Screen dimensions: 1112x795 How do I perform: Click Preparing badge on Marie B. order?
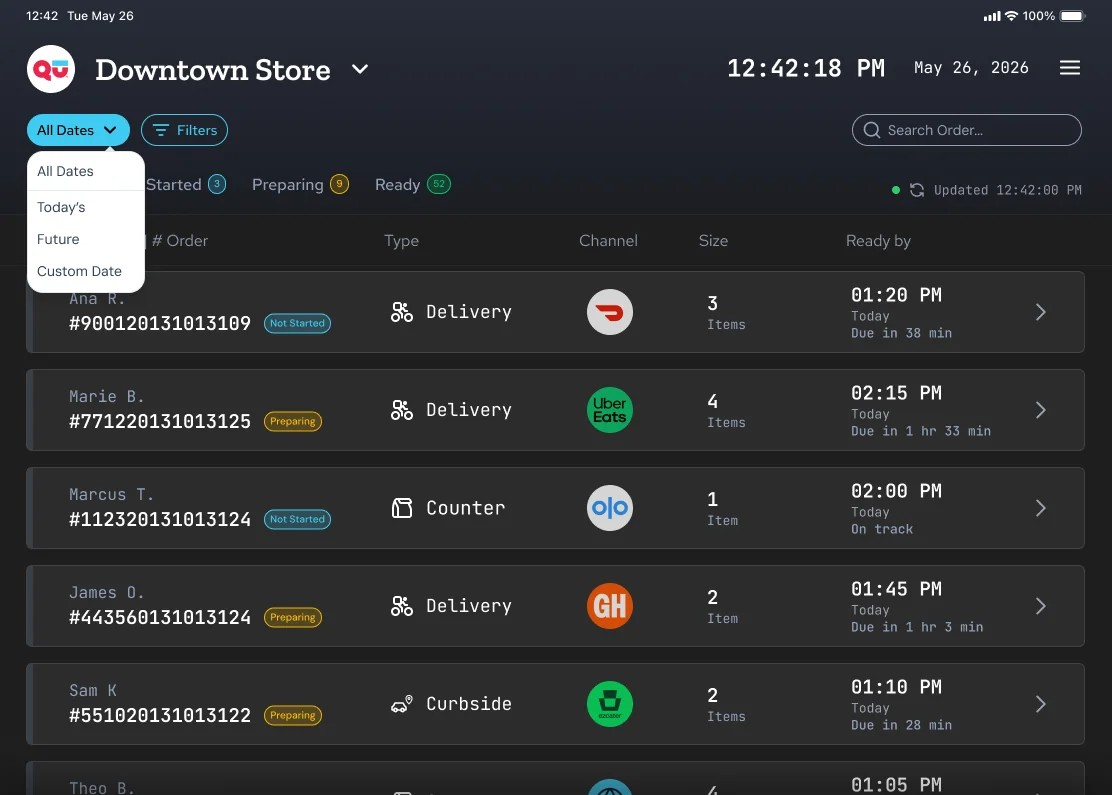[292, 421]
